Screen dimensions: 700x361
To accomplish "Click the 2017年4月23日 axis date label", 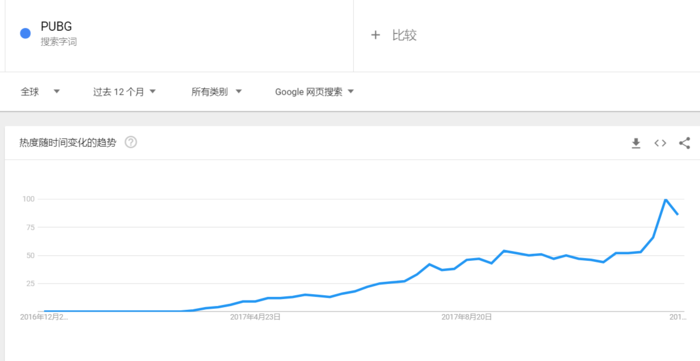I will tap(255, 317).
